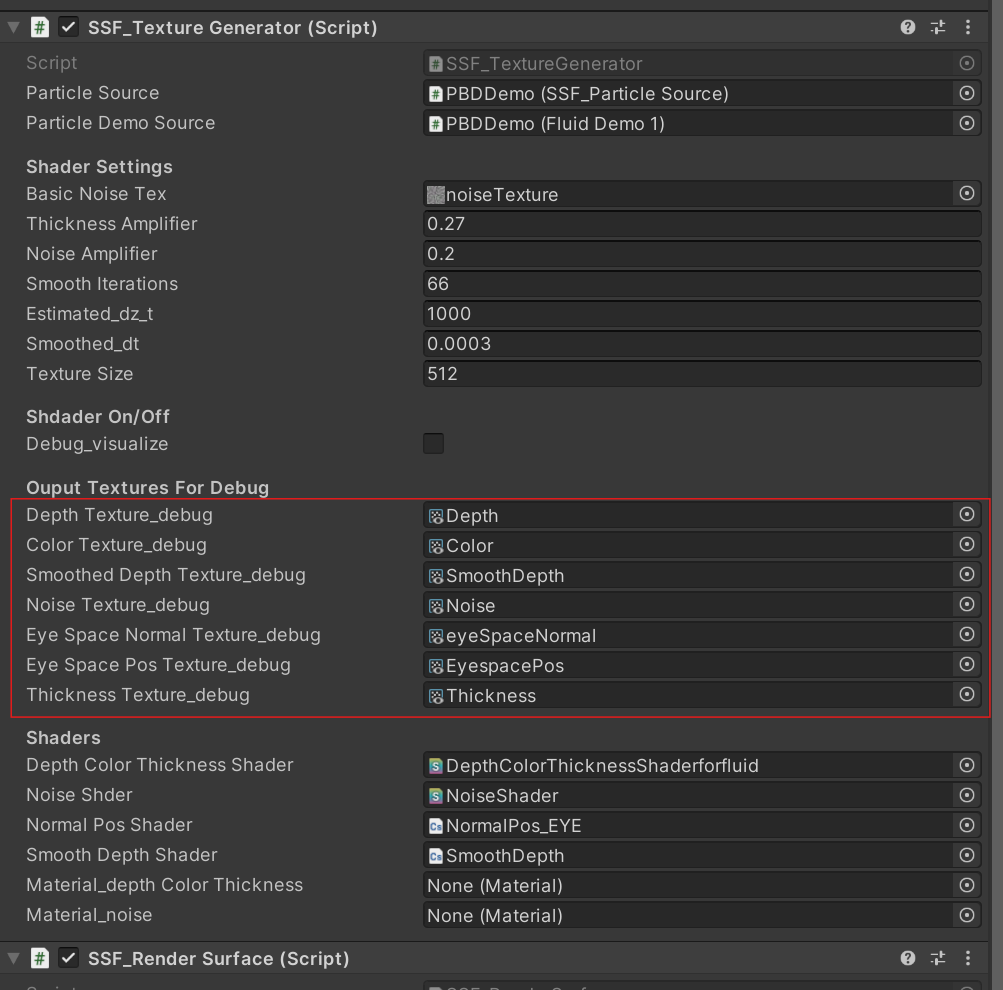Open the object picker for Depth Texture_debug
The height and width of the screenshot is (990, 1003).
point(966,515)
